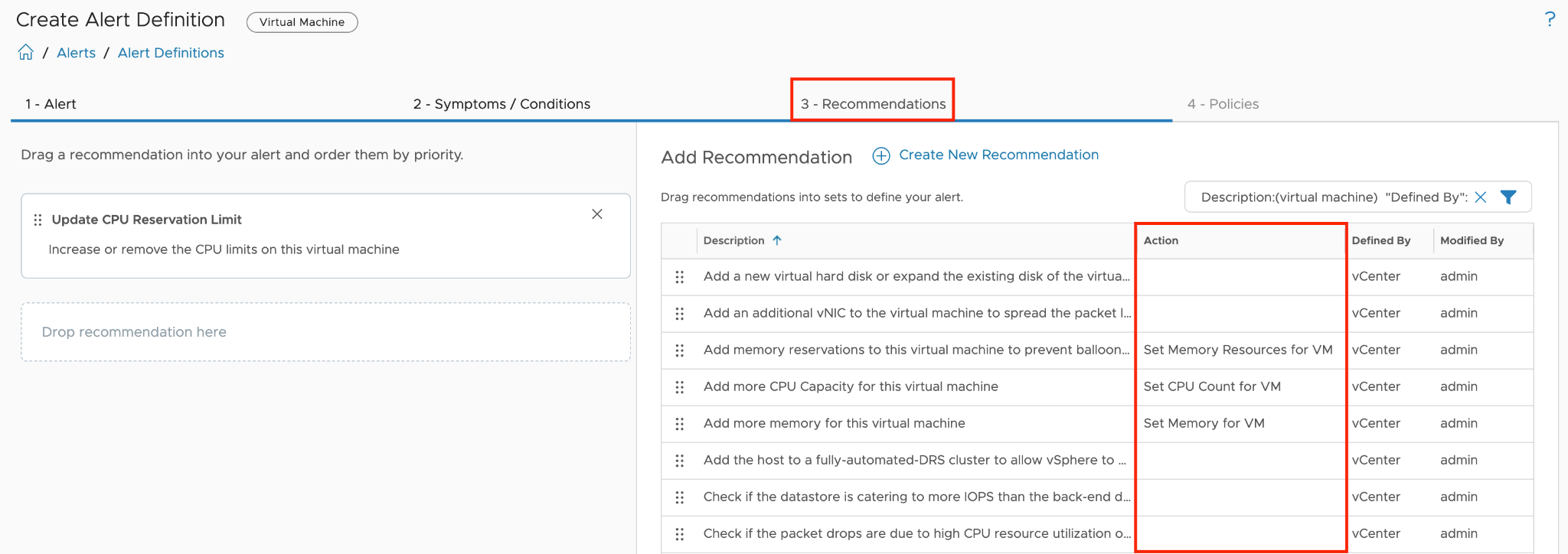Grab handle for Add an additional vNIC row

point(680,314)
